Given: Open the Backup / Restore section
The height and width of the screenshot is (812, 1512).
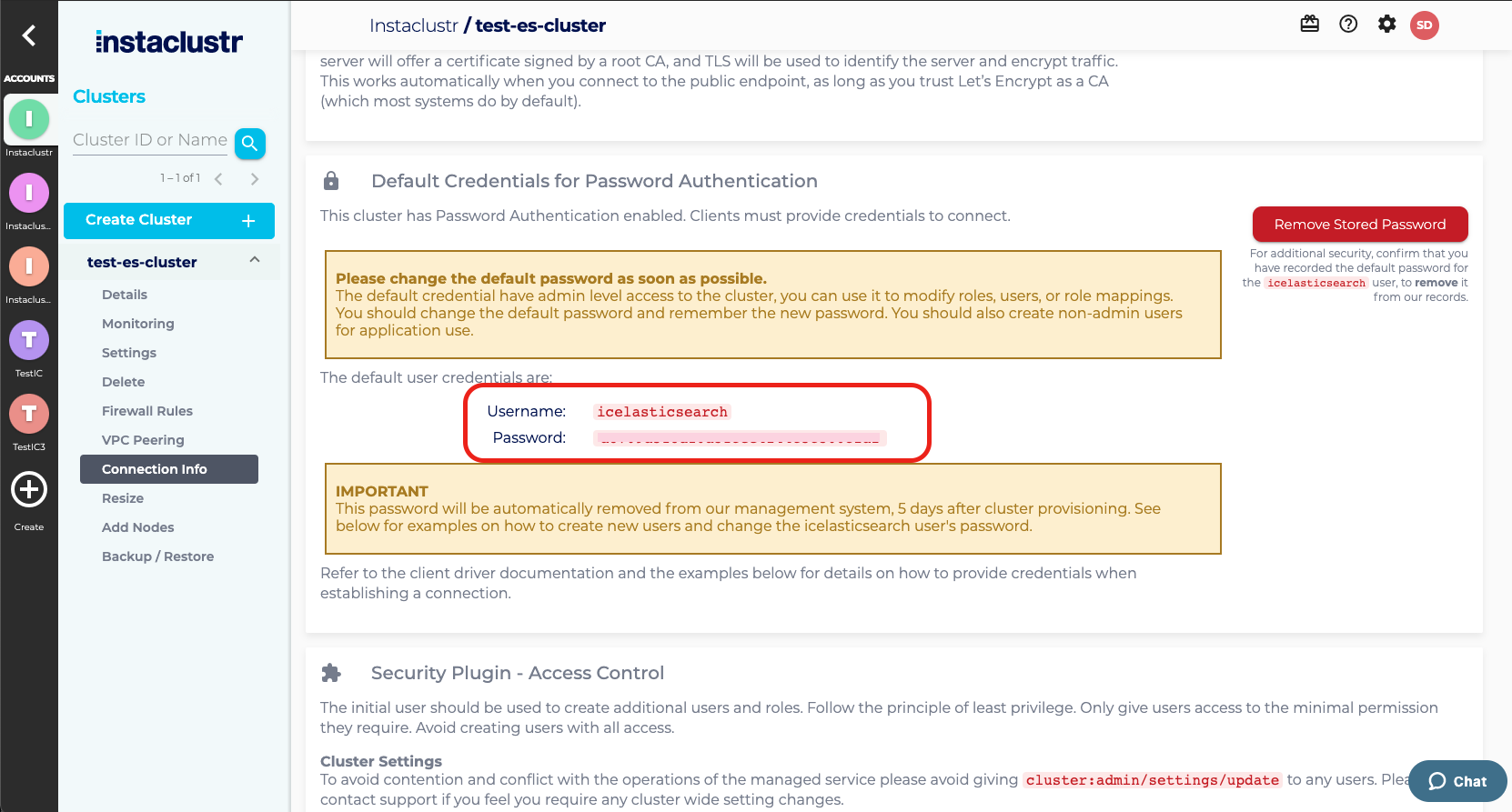Looking at the screenshot, I should [157, 556].
